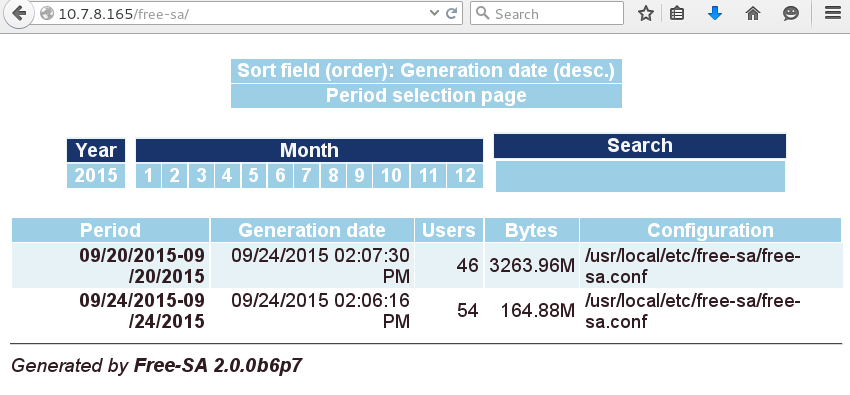The image size is (850, 395).
Task: Open the bookmarks list icon
Action: (x=677, y=14)
